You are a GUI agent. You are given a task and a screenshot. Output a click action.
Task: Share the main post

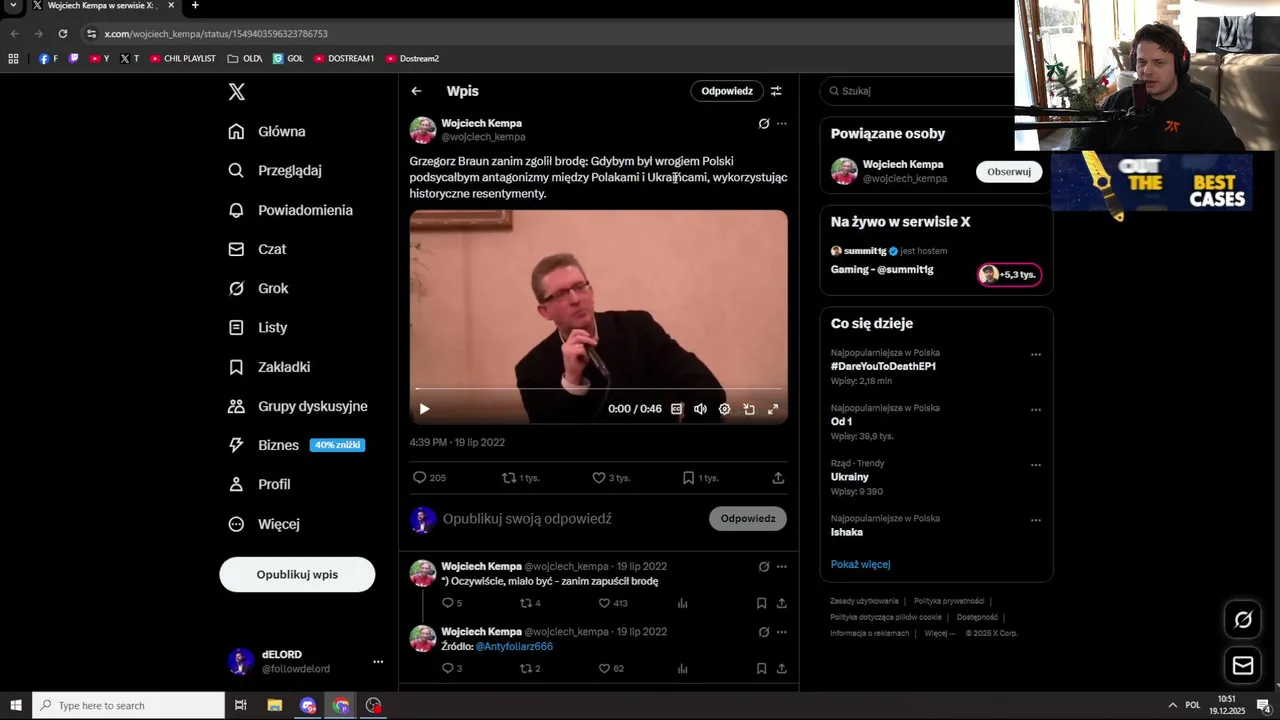pos(778,478)
